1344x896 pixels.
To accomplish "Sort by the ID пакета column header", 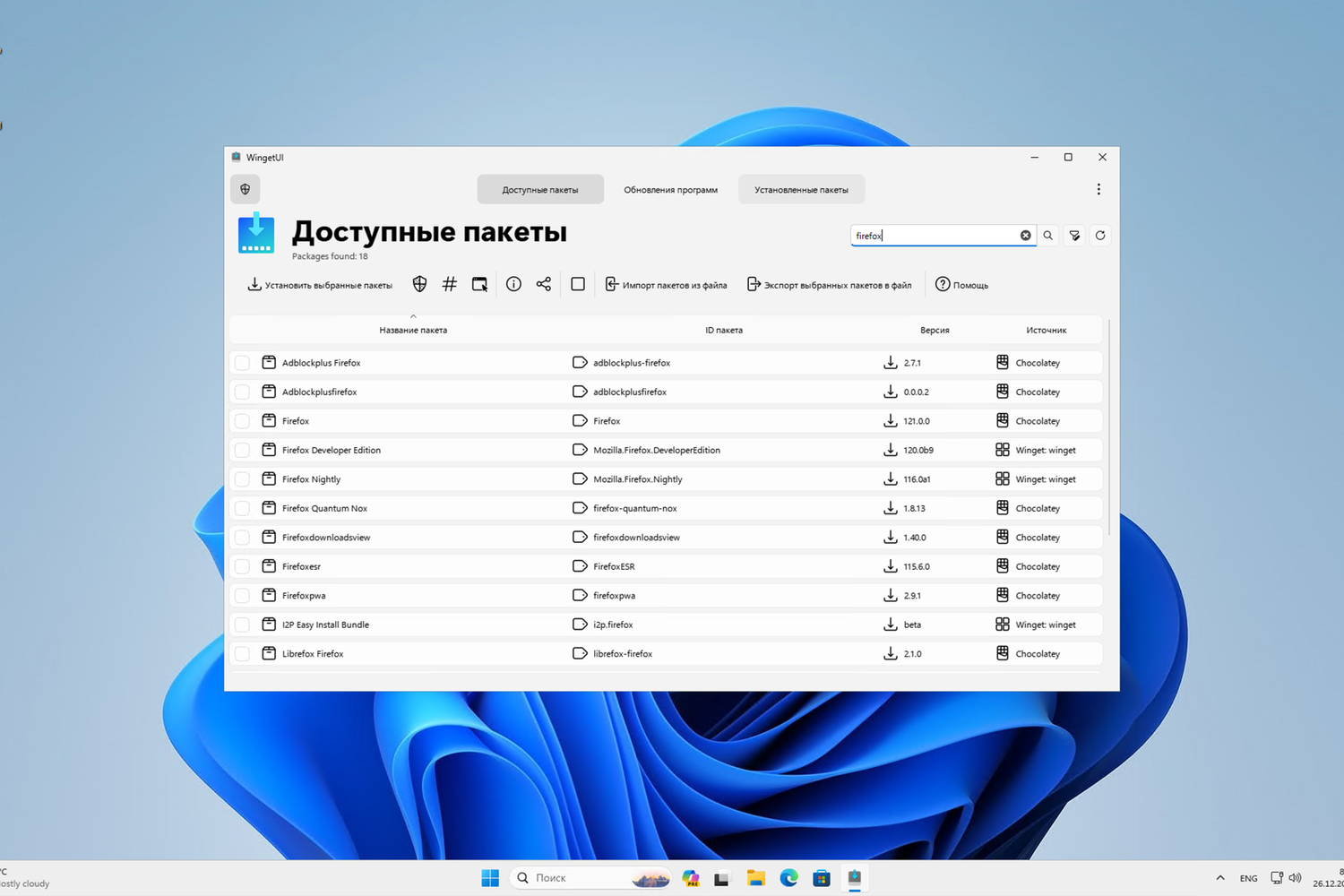I will 724,330.
